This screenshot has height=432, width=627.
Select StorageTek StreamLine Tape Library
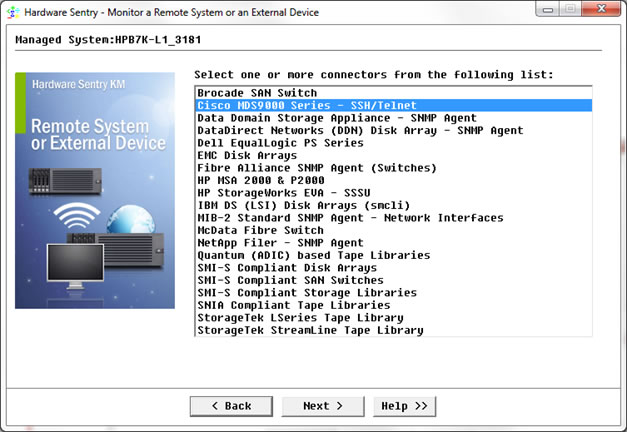point(310,330)
